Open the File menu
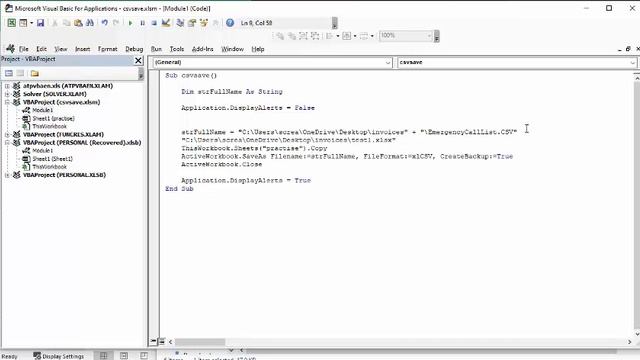 [x=24, y=49]
